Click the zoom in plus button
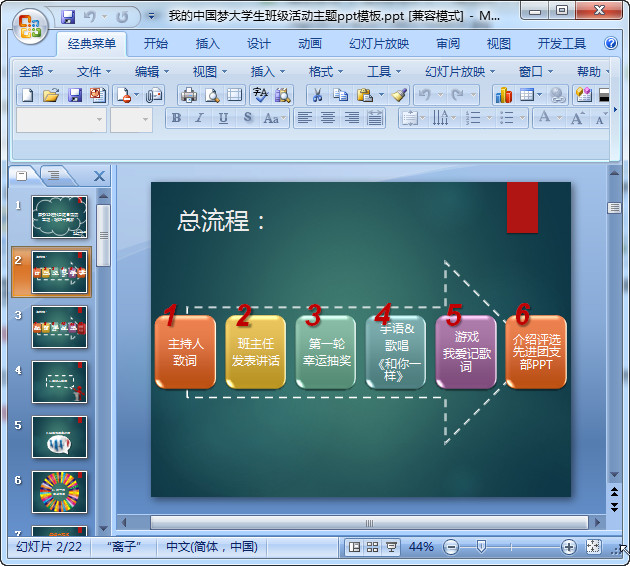The height and width of the screenshot is (566, 630). point(569,547)
